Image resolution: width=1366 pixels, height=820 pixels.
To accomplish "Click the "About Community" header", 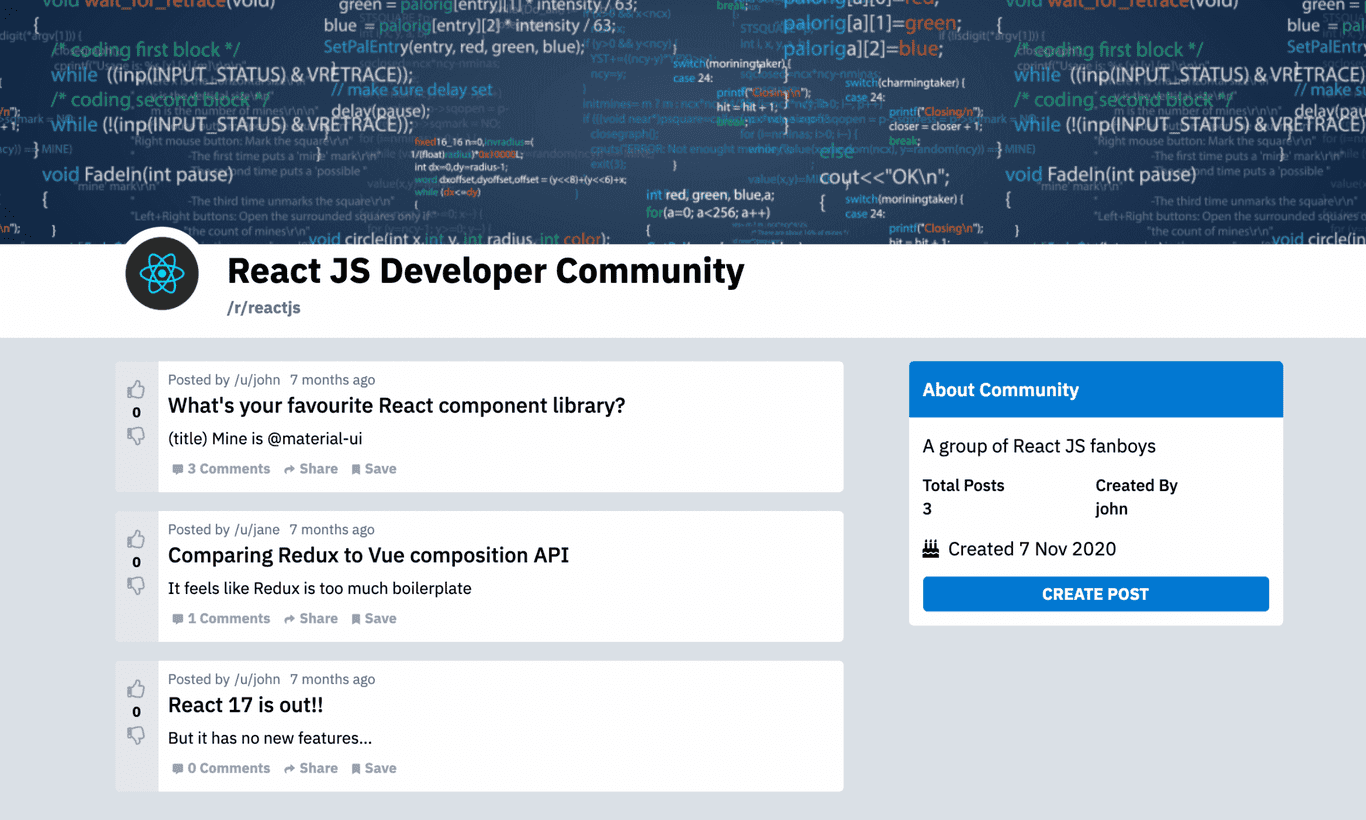I will (x=1095, y=389).
